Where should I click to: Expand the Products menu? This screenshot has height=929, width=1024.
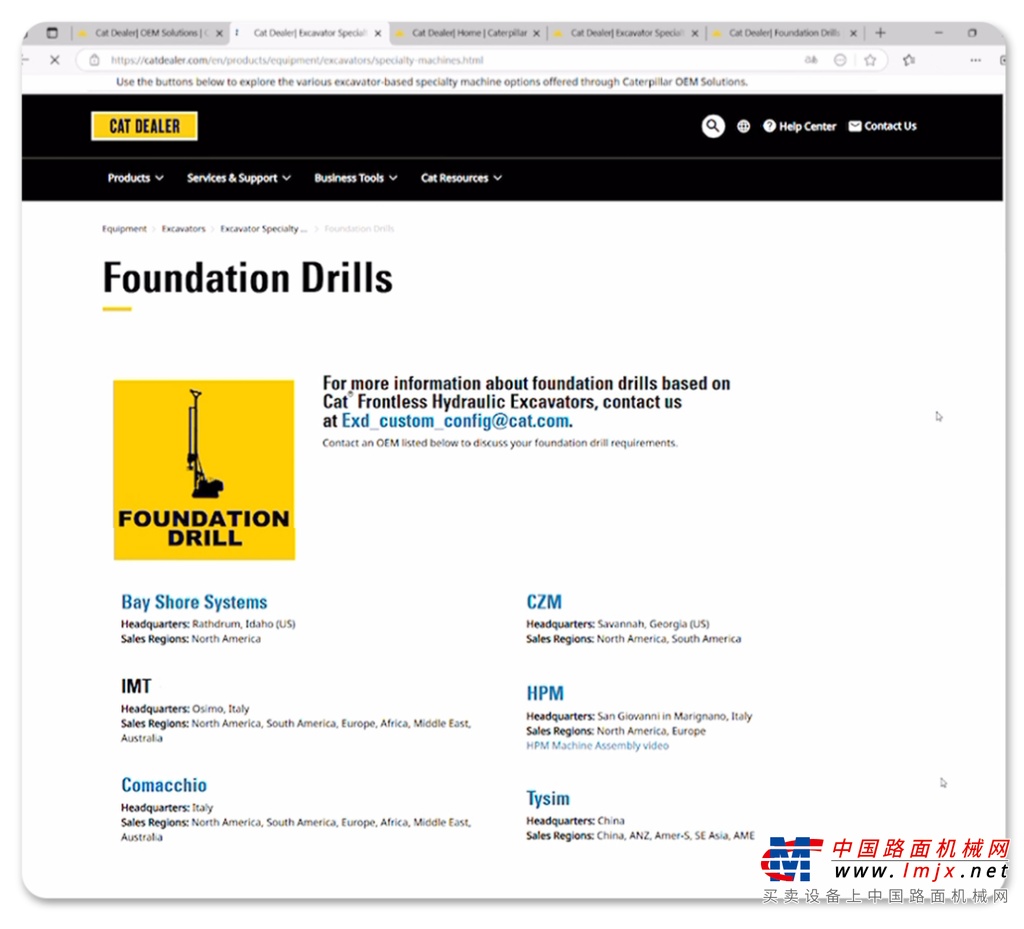click(x=136, y=178)
